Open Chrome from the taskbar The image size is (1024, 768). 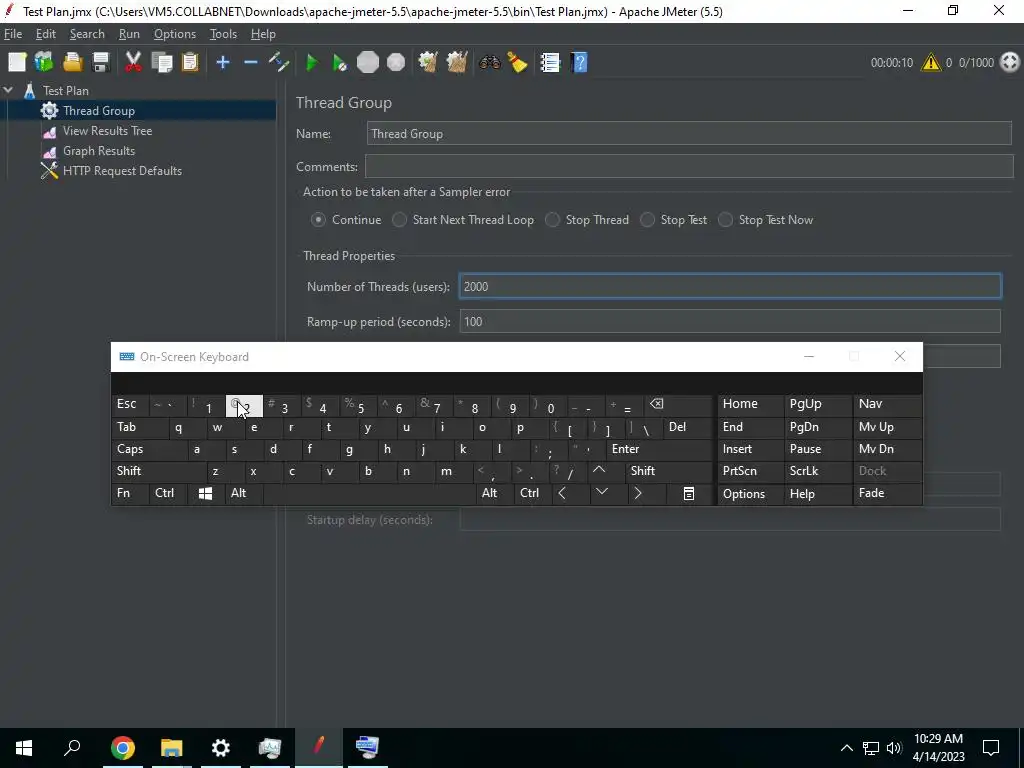122,748
